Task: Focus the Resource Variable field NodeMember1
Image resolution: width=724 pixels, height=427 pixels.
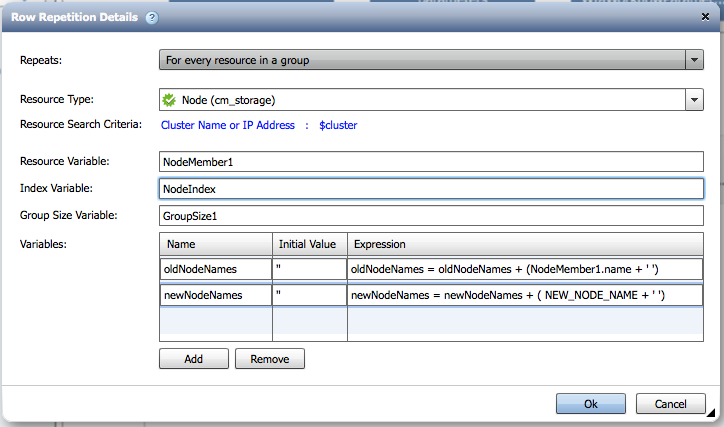Action: click(431, 162)
